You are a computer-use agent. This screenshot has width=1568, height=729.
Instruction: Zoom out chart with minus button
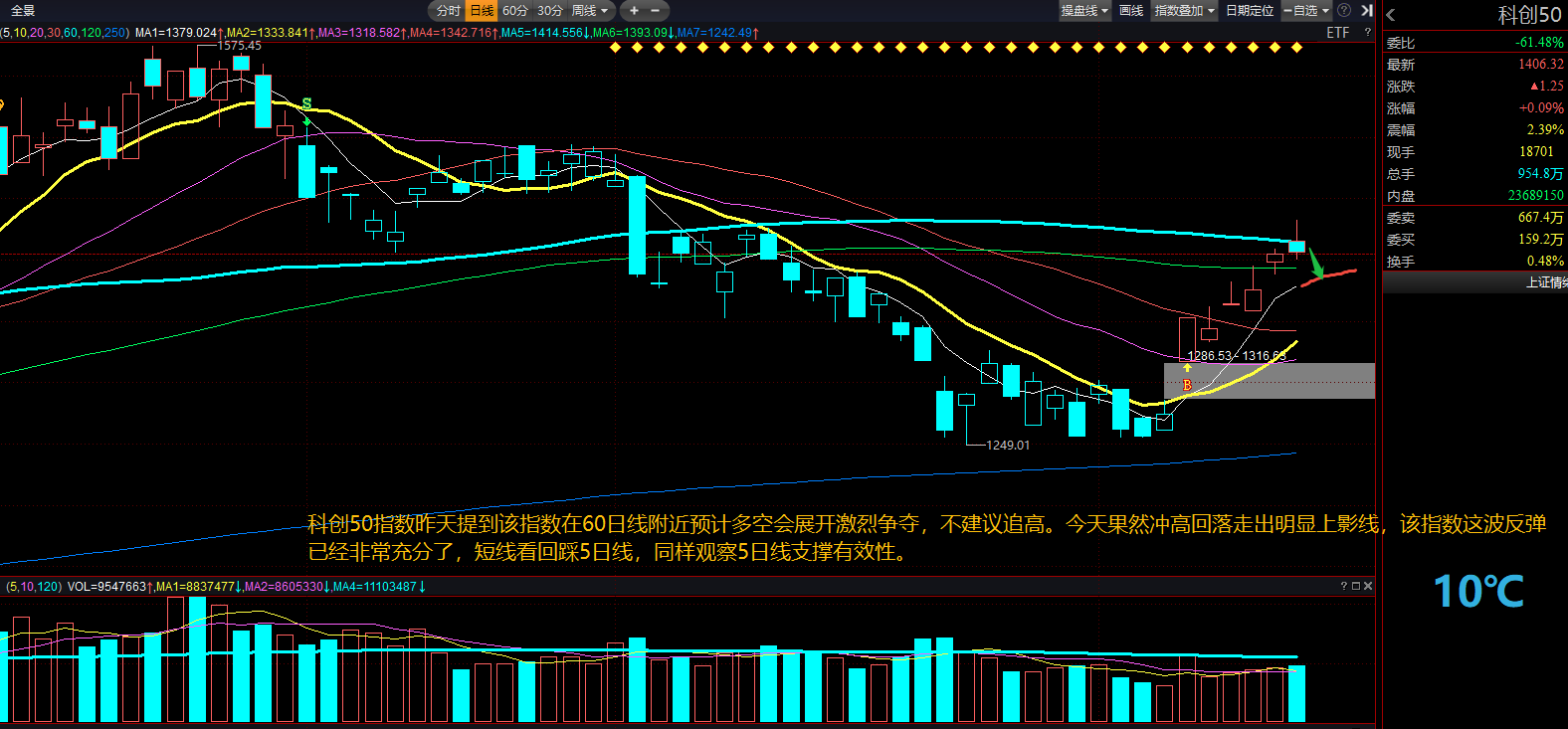click(x=656, y=11)
